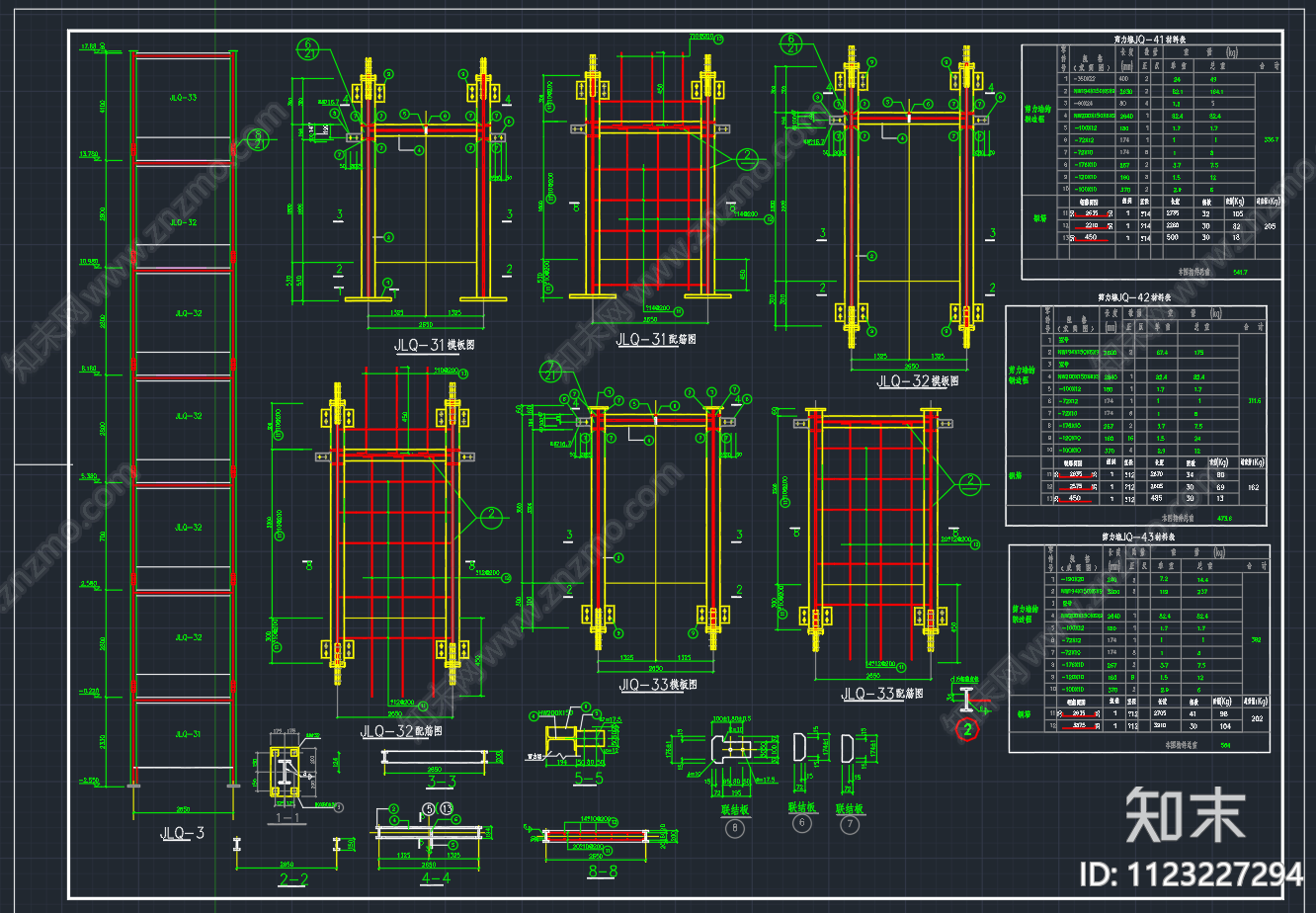Viewport: 1316px width, 913px height.
Task: Select the JLQ-31 配筋图 title label
Action: pos(656,339)
